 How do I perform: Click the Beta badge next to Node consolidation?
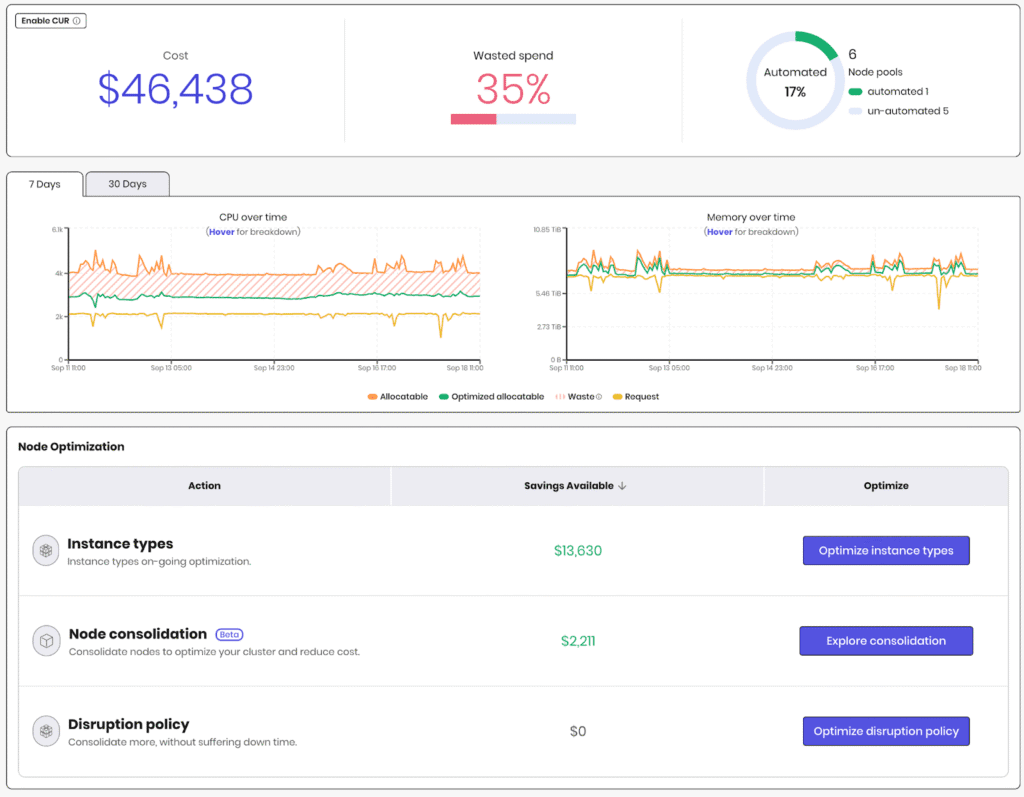(229, 635)
